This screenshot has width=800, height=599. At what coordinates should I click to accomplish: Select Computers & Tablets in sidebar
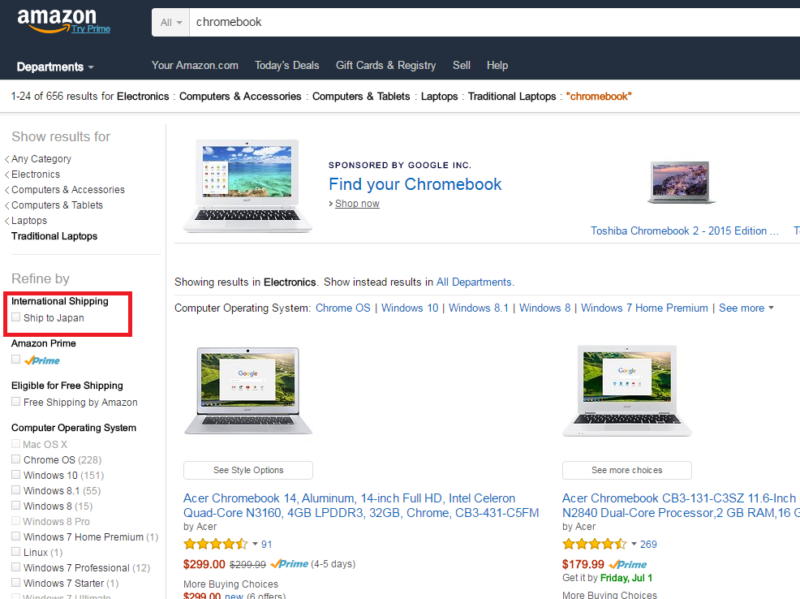coord(57,205)
